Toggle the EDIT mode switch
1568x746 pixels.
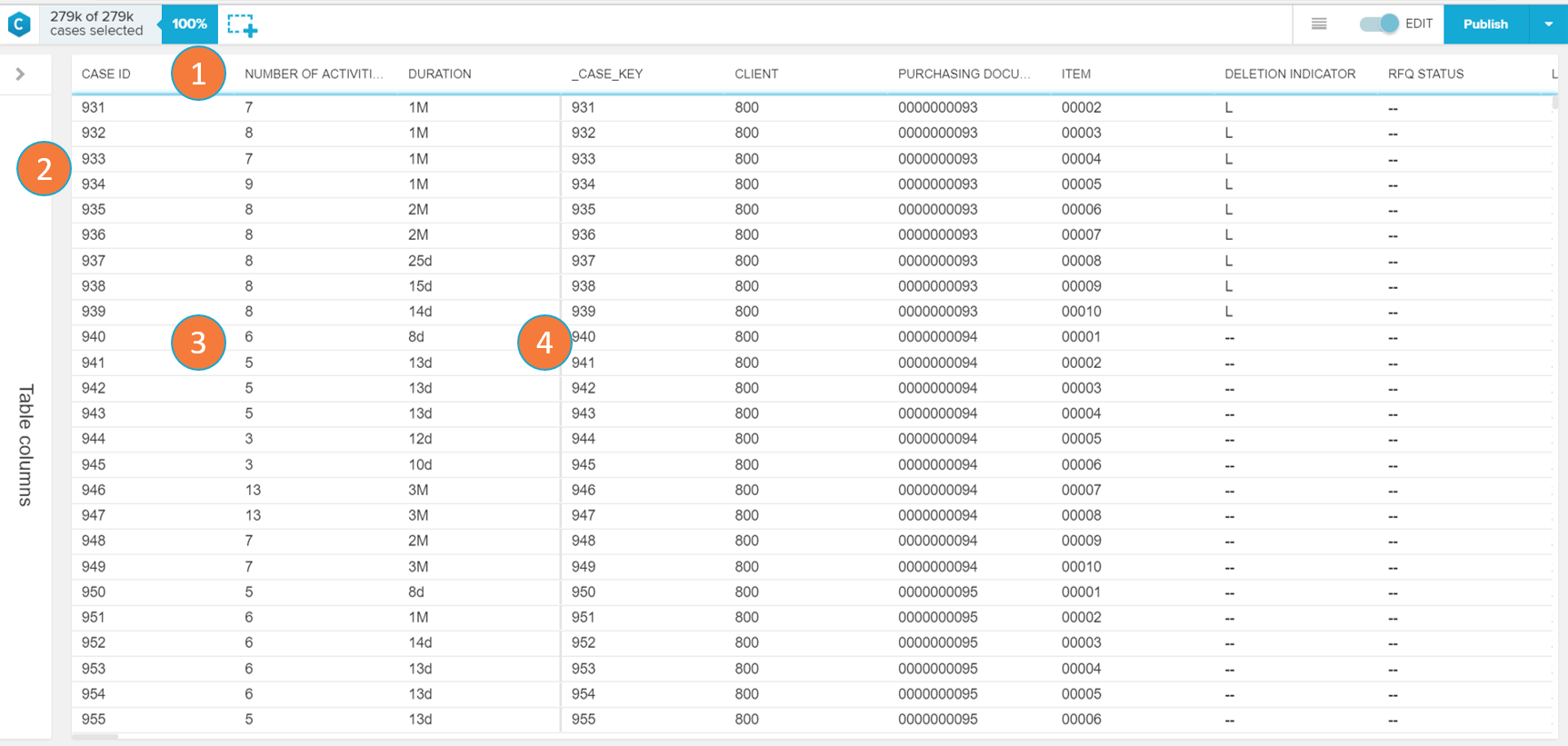tap(1379, 25)
